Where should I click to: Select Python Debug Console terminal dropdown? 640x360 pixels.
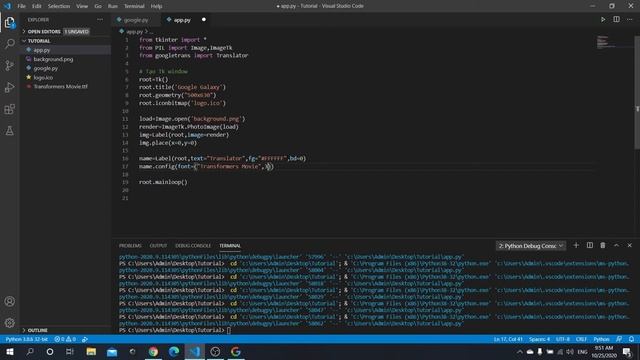[531, 246]
